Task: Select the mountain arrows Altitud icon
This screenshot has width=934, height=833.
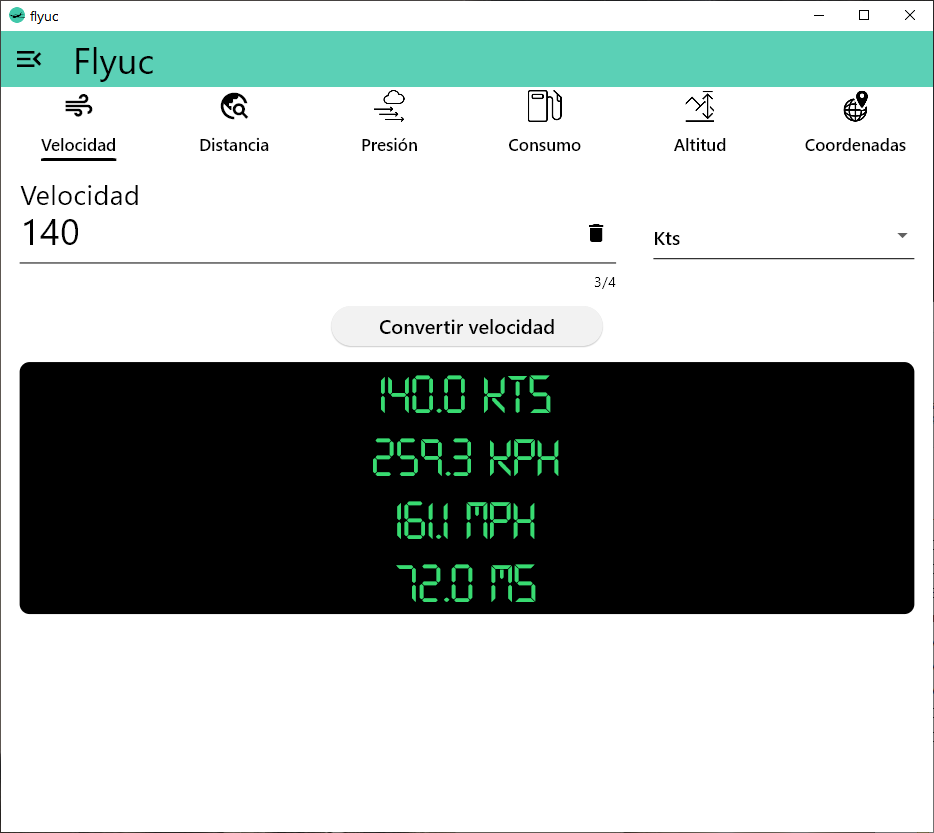Action: coord(700,106)
